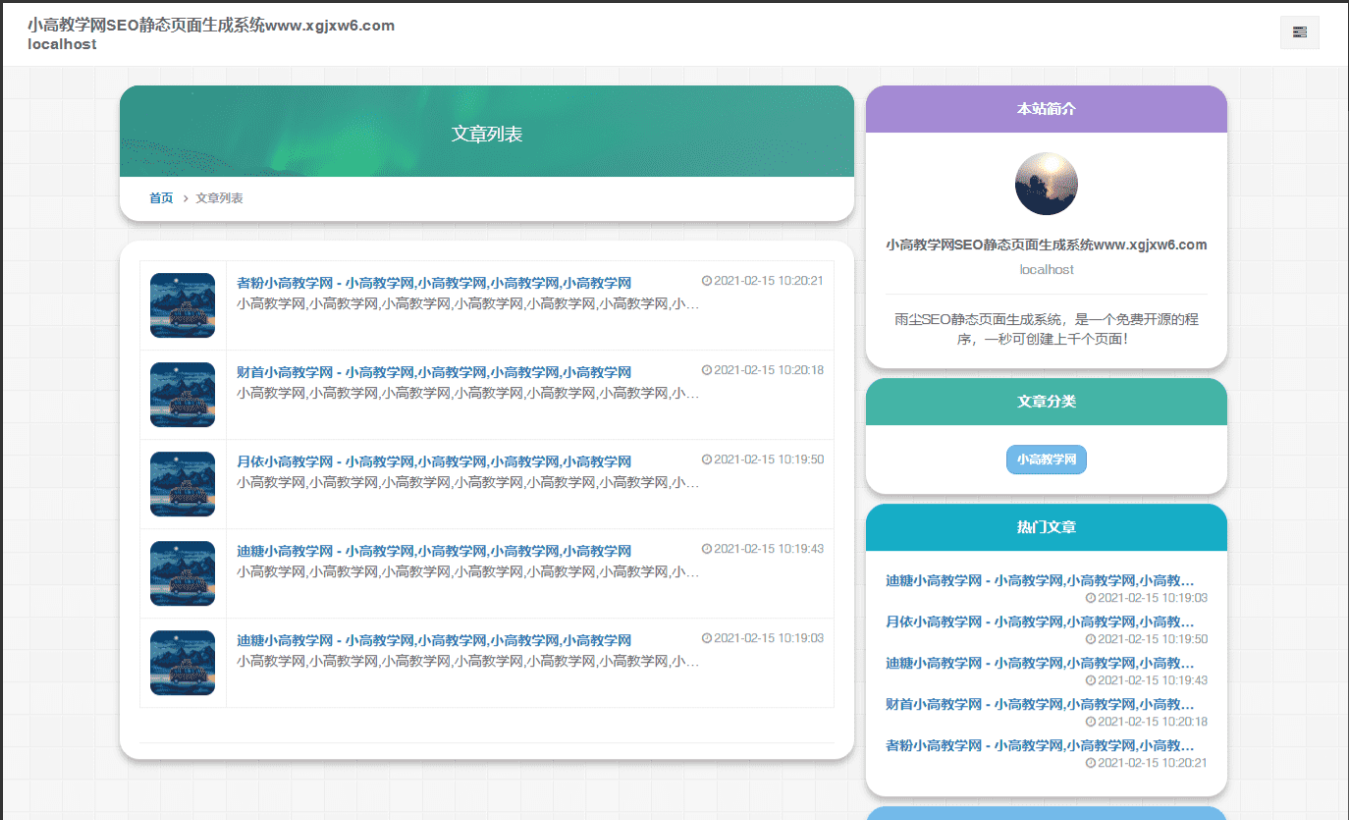Open the first 迪糖小高教学网 link in 热门文章
This screenshot has width=1349, height=820.
coord(1040,580)
